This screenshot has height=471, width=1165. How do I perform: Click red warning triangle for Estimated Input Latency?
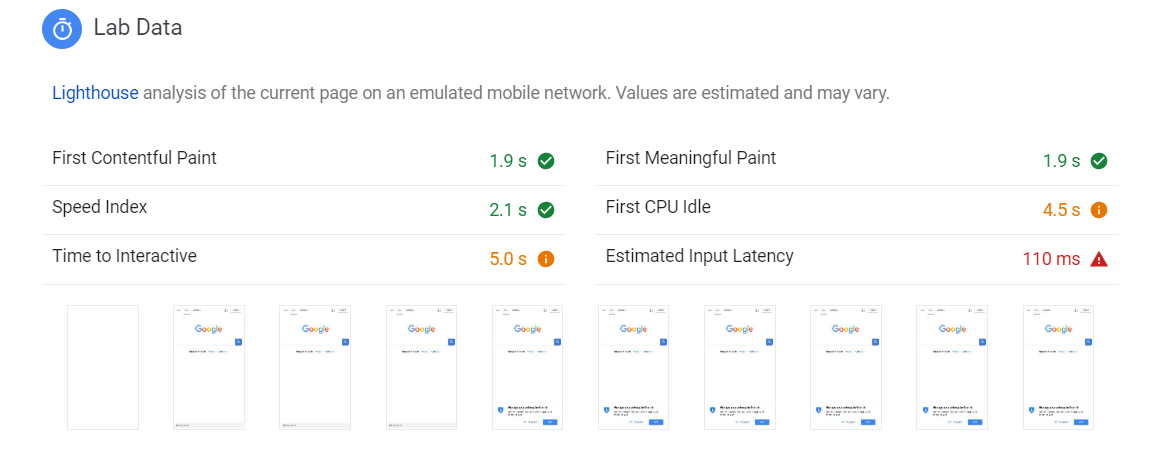[x=1099, y=259]
